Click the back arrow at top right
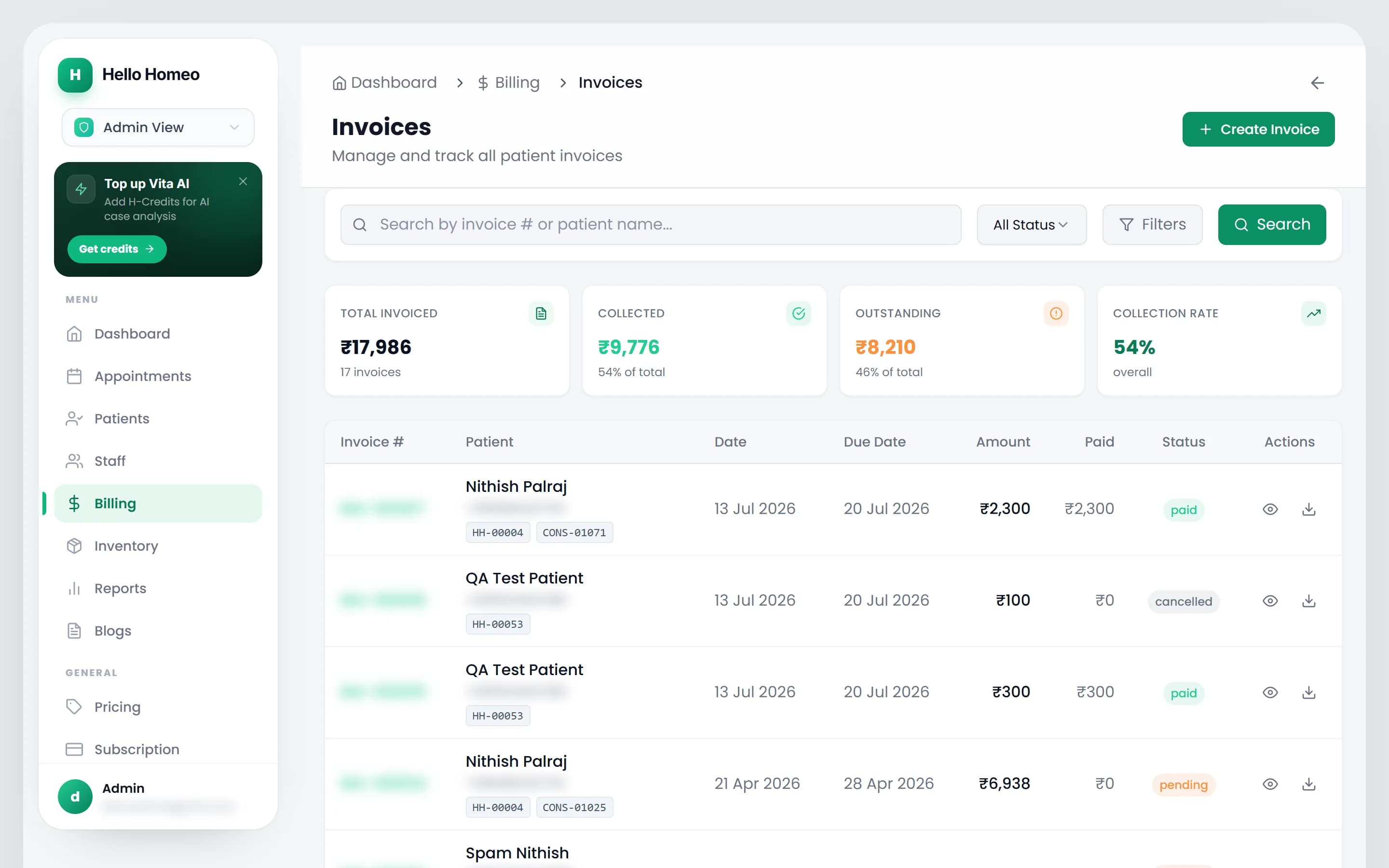1389x868 pixels. (1317, 83)
